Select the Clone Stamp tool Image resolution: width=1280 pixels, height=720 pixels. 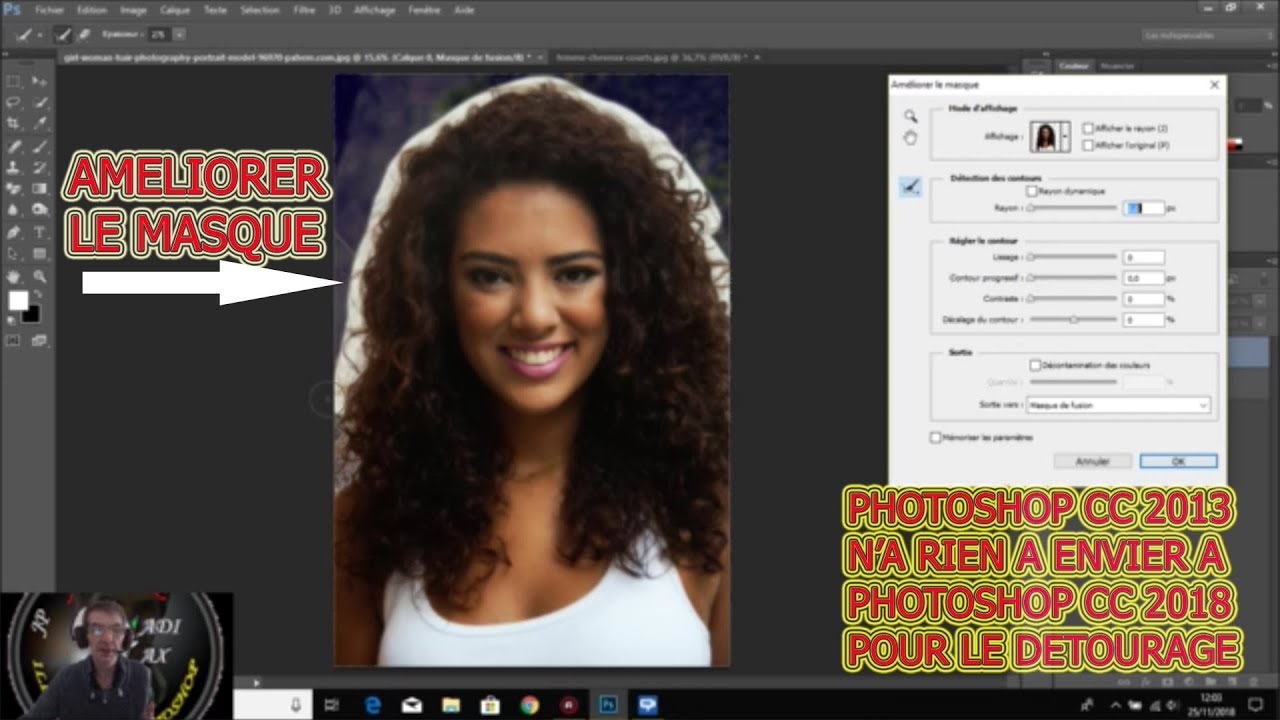pyautogui.click(x=14, y=167)
